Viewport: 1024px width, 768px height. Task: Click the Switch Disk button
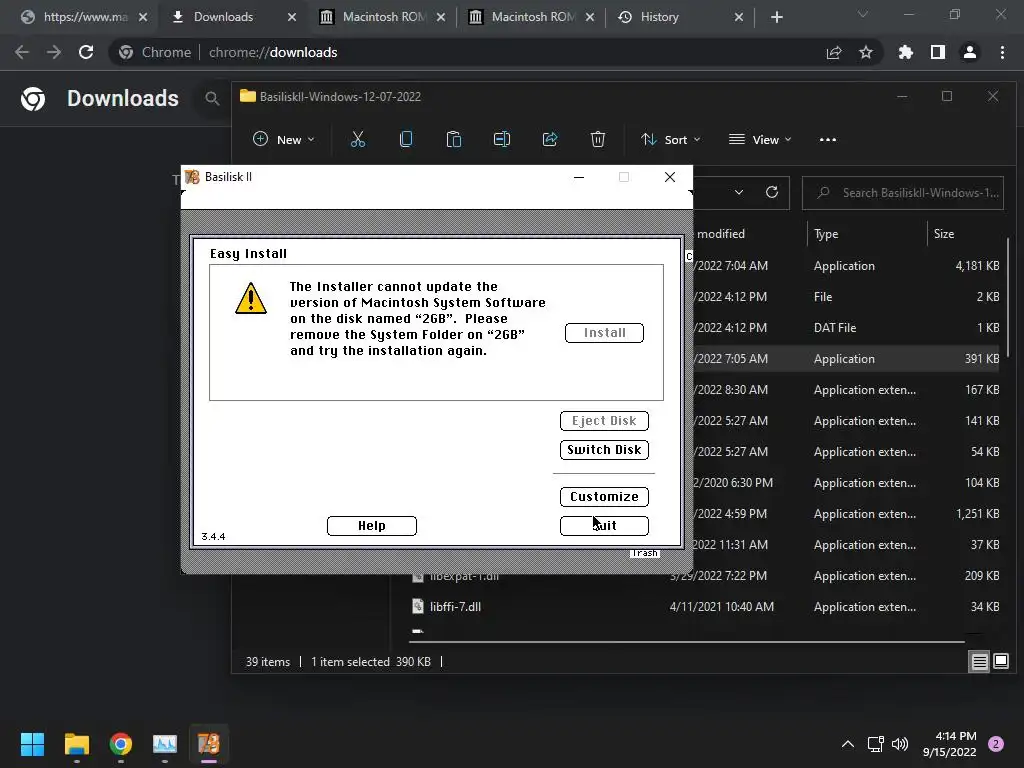pos(604,450)
